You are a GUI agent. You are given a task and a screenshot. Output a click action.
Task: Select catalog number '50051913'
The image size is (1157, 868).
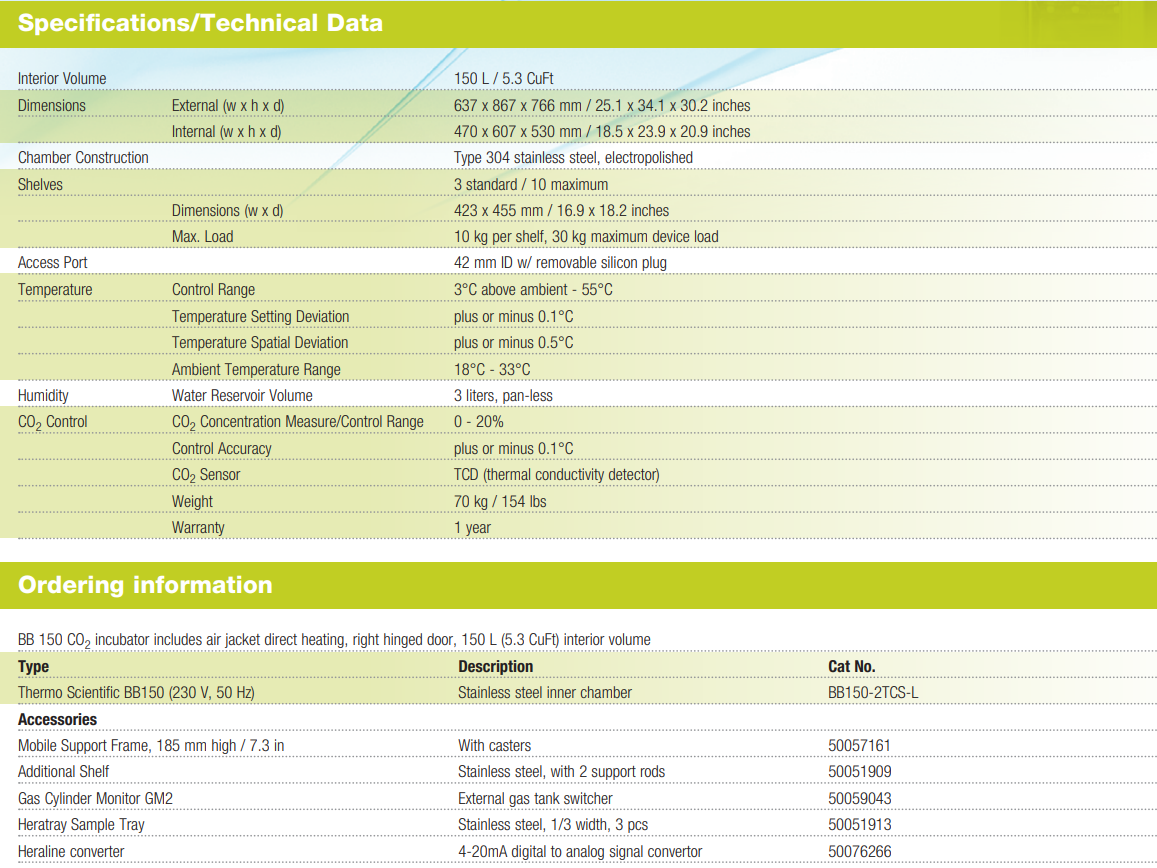click(x=860, y=824)
